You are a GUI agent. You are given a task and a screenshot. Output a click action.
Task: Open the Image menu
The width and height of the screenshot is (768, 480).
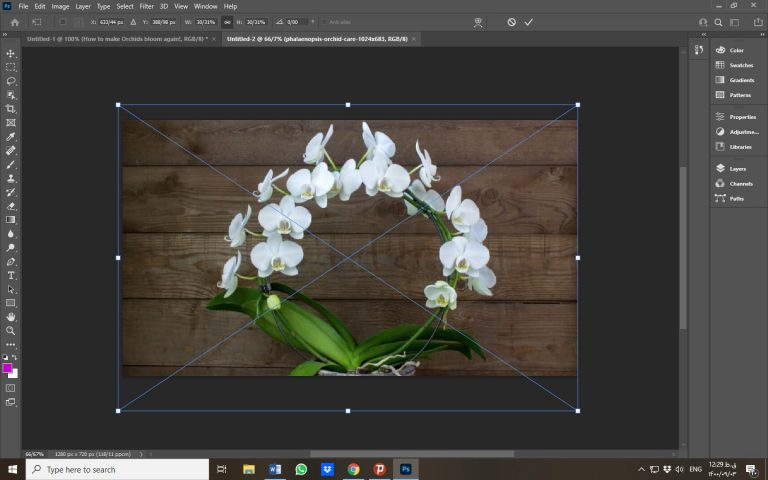point(60,6)
